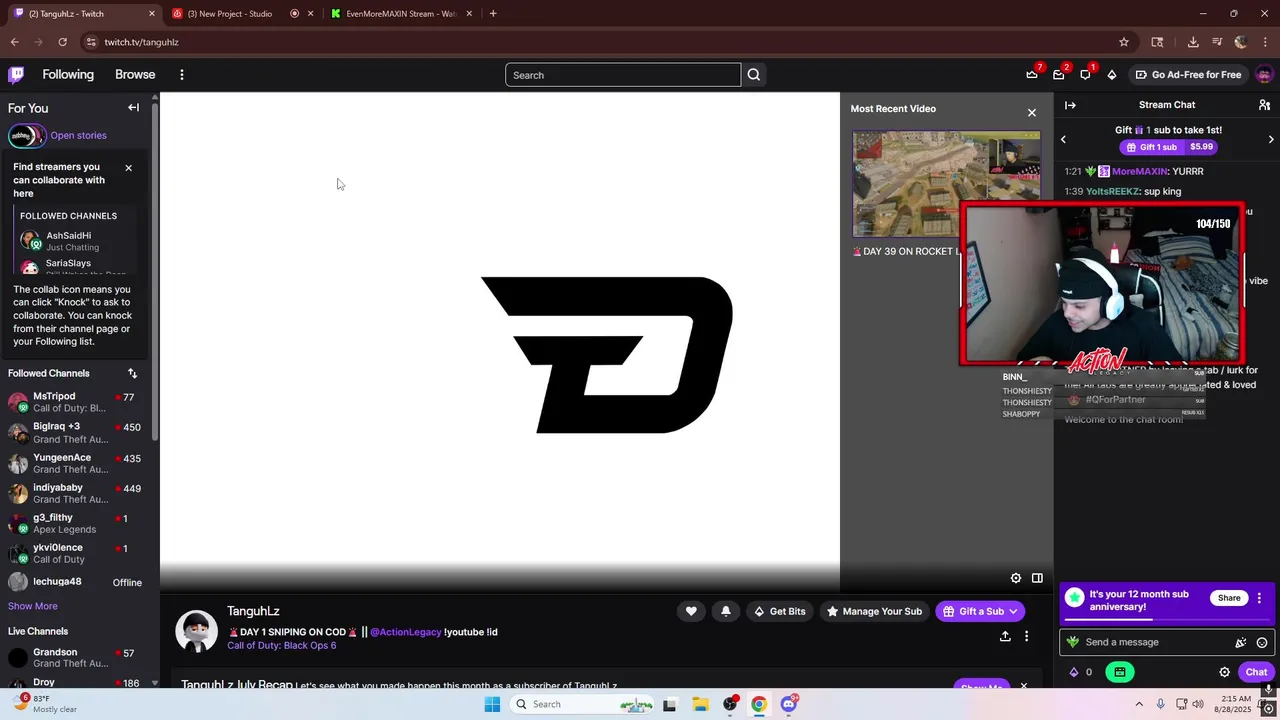Viewport: 1280px width, 720px height.
Task: Open the notifications inbox icon
Action: (1059, 75)
